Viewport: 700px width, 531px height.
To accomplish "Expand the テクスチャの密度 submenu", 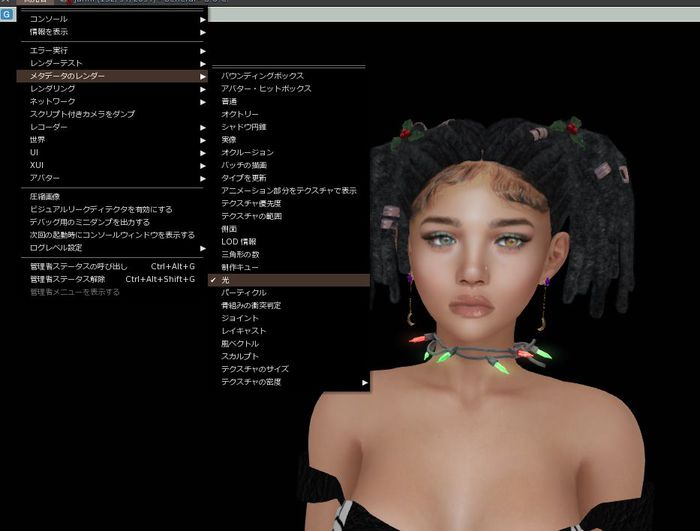I will point(289,382).
